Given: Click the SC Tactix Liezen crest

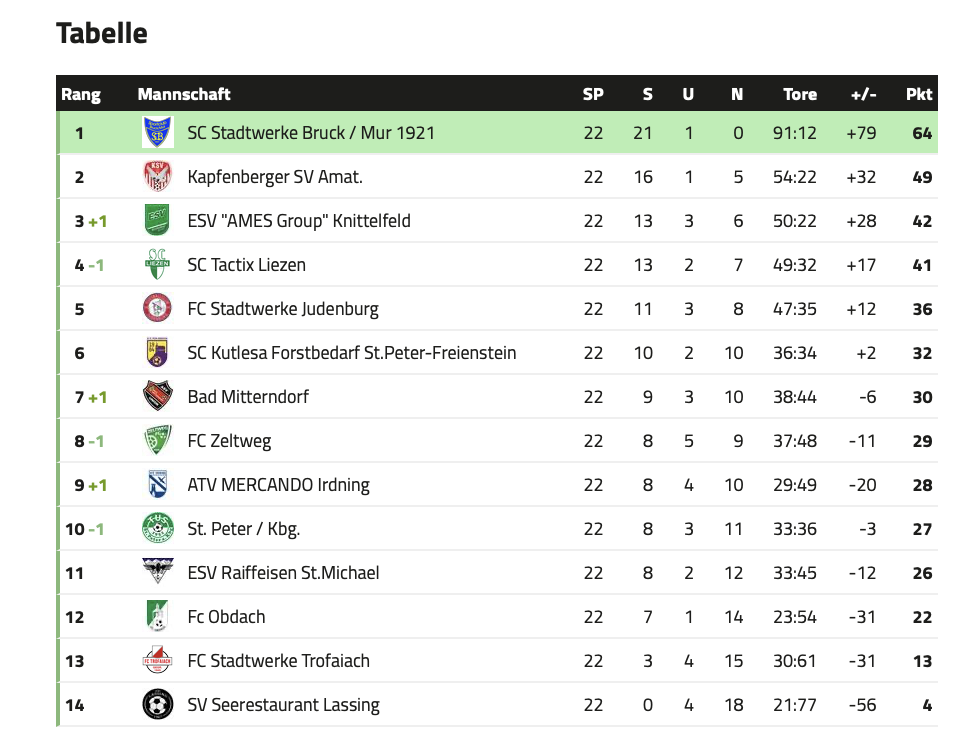Looking at the screenshot, I should (x=157, y=265).
